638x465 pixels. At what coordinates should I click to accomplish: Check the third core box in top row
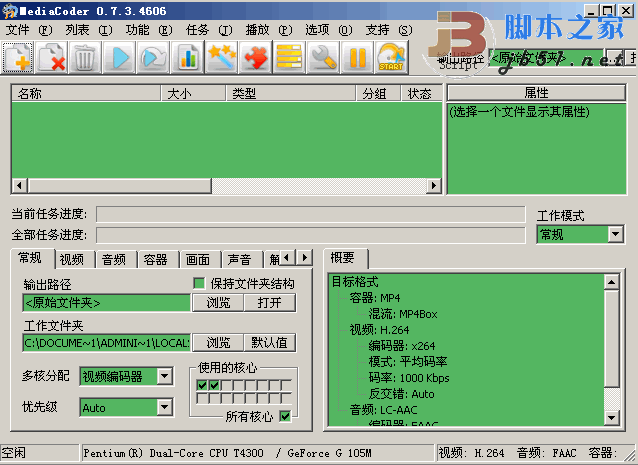tap(226, 385)
